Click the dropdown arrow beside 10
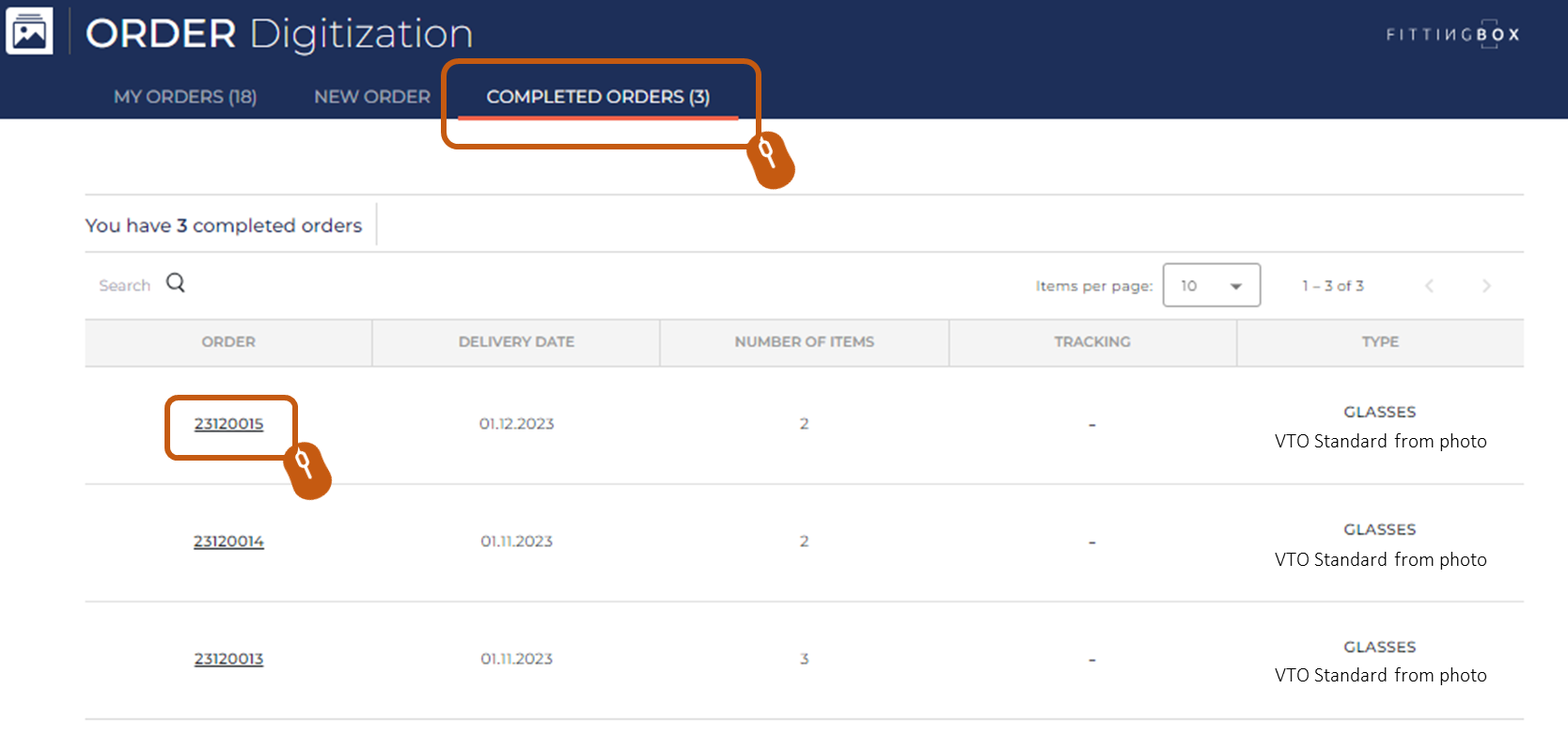 click(x=1236, y=287)
